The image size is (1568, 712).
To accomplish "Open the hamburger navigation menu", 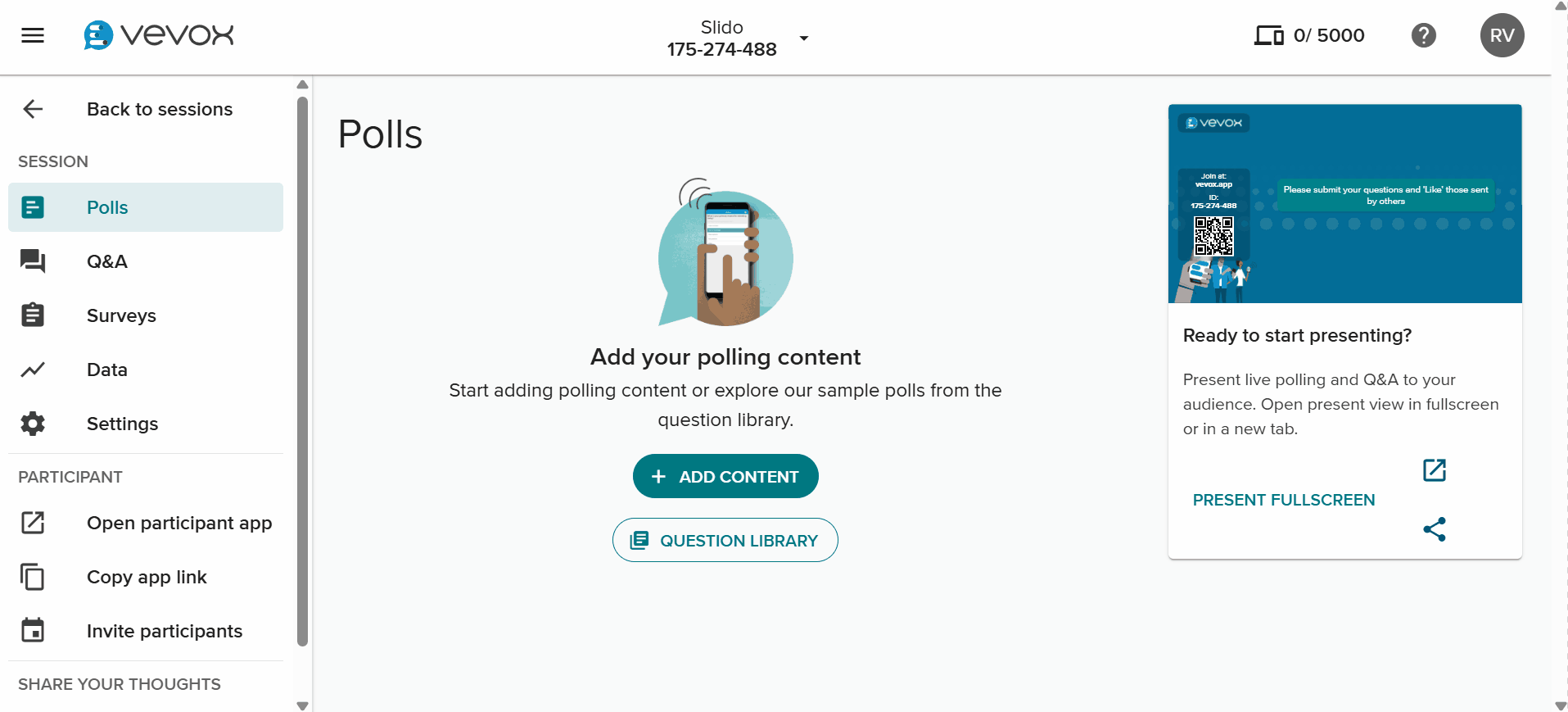I will coord(33,34).
